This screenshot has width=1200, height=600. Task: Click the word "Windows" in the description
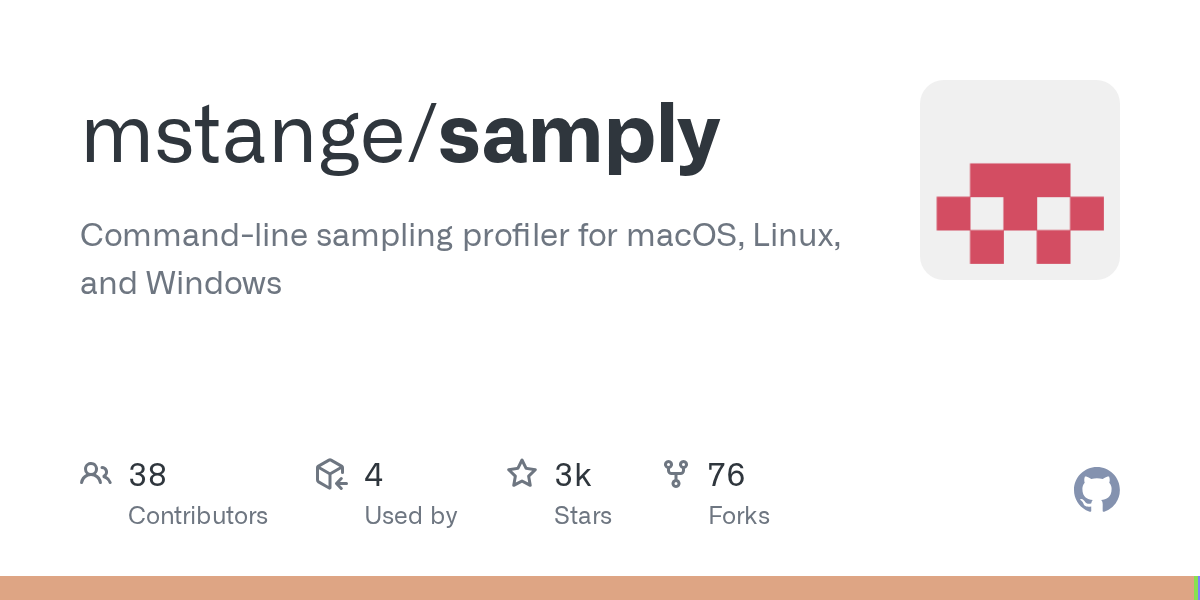pyautogui.click(x=214, y=284)
